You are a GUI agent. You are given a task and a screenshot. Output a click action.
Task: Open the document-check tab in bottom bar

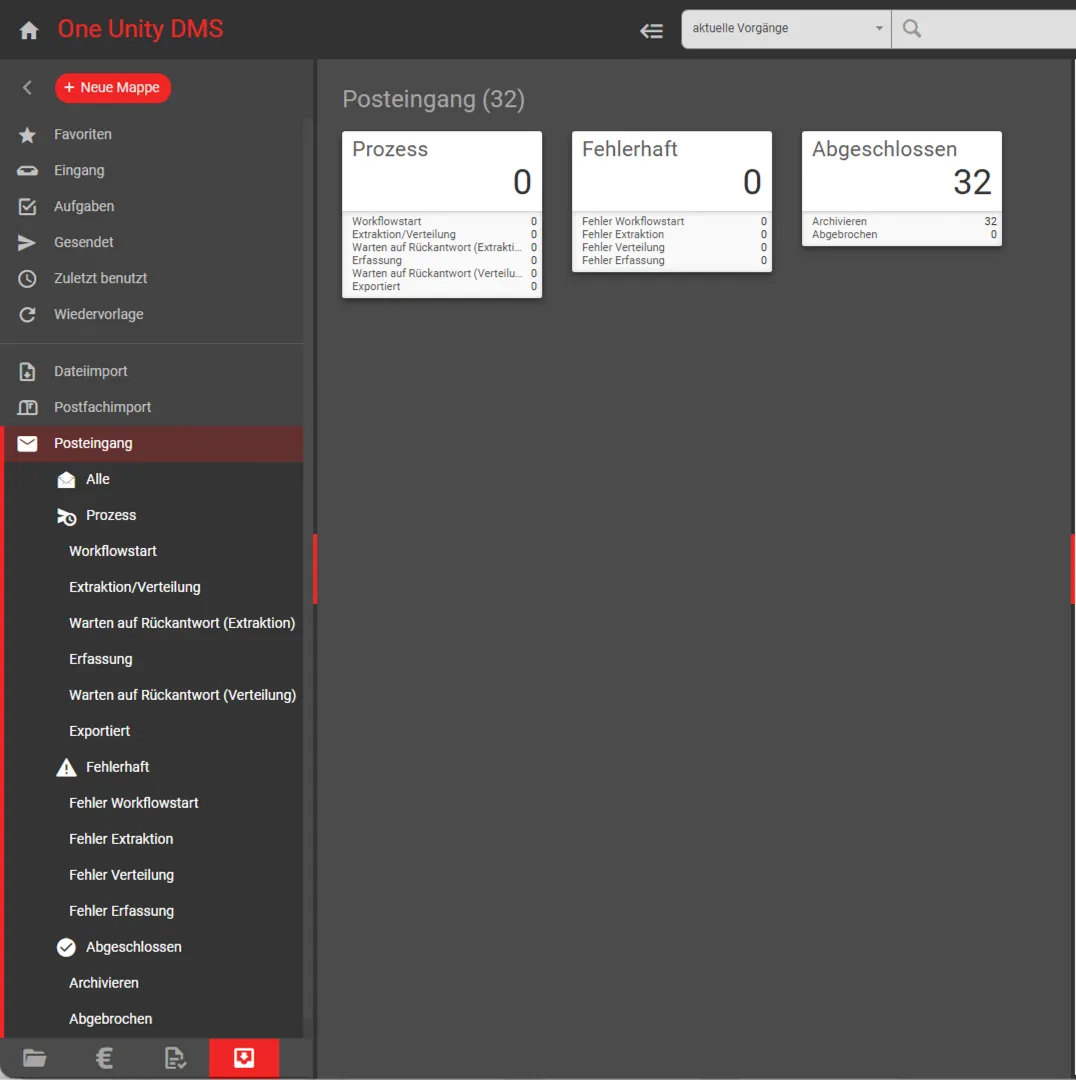[x=174, y=1057]
